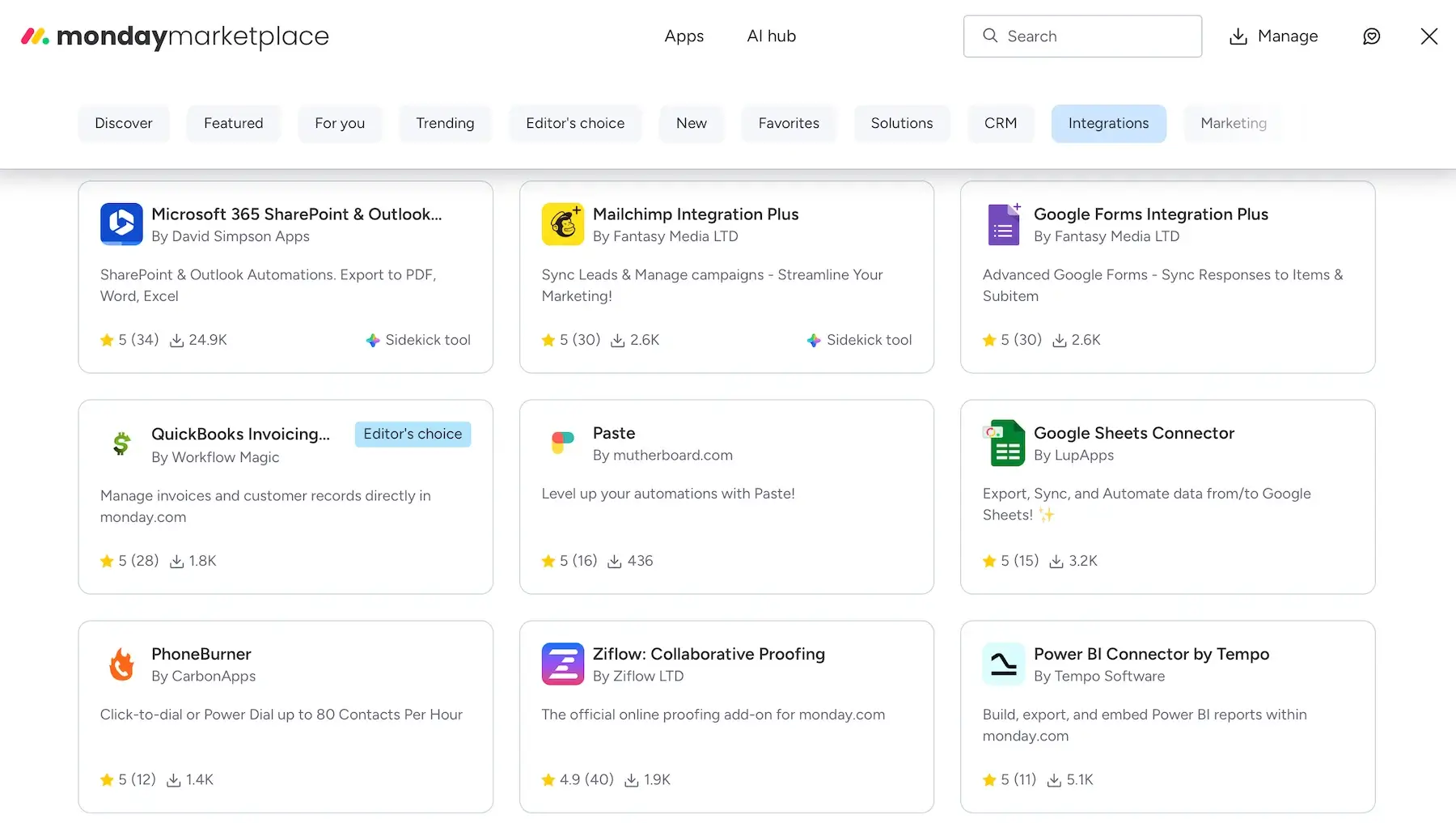Switch to the Discover tab
This screenshot has width=1456, height=823.
124,123
